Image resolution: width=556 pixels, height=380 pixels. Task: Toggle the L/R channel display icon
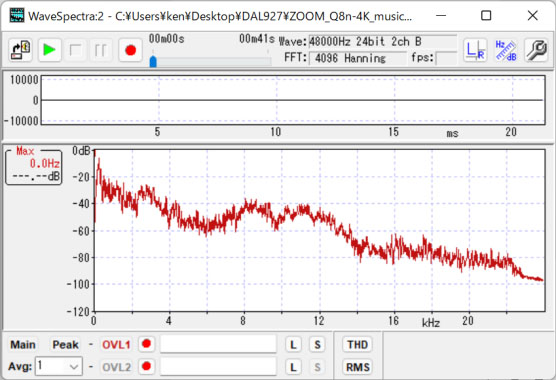pyautogui.click(x=475, y=50)
